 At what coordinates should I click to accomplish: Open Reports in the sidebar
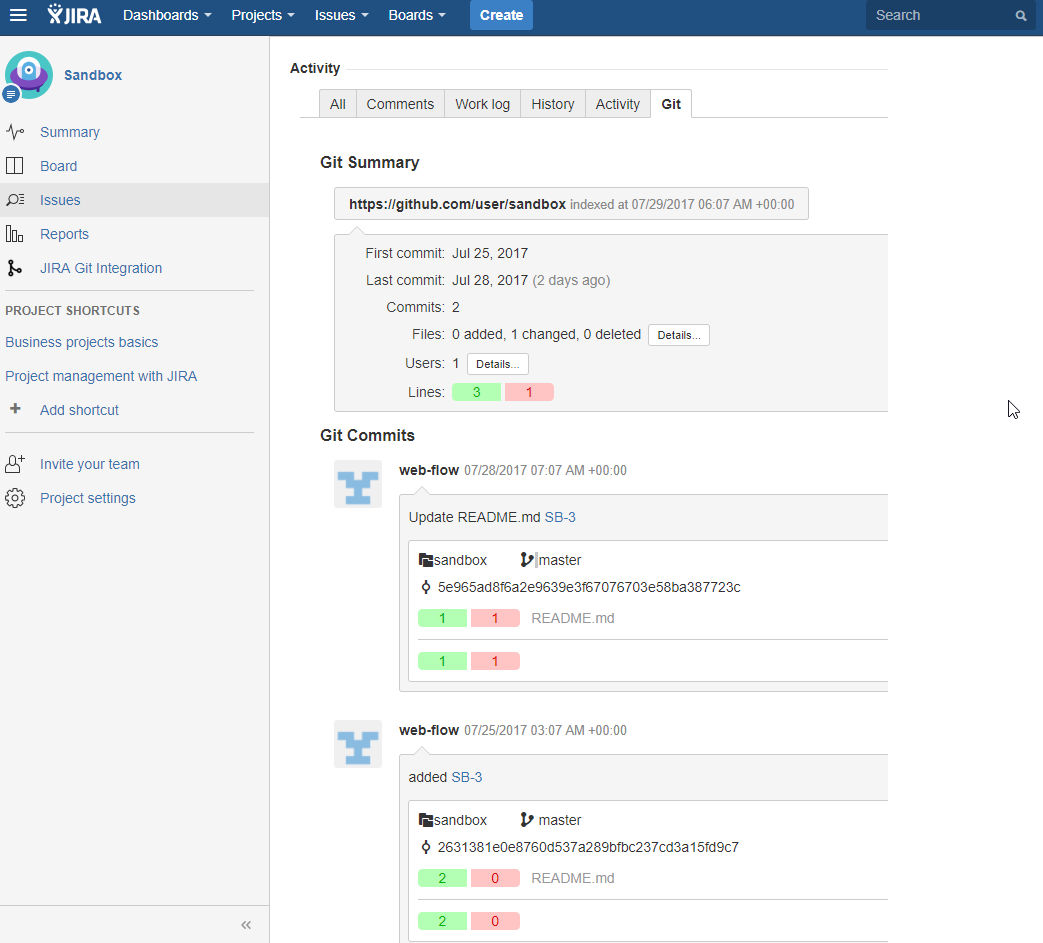[x=65, y=233]
